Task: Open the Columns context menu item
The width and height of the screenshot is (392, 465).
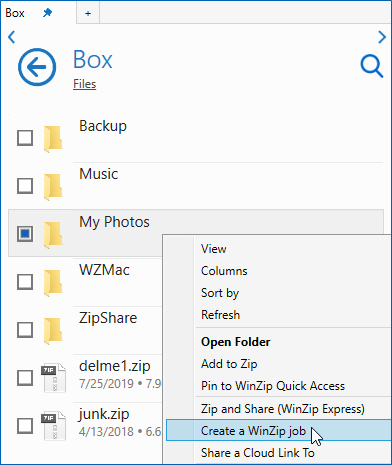Action: 278,271
